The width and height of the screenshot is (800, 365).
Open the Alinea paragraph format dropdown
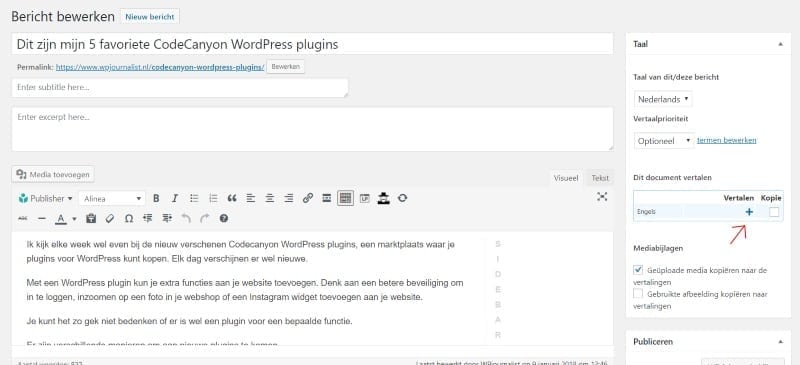(x=112, y=199)
